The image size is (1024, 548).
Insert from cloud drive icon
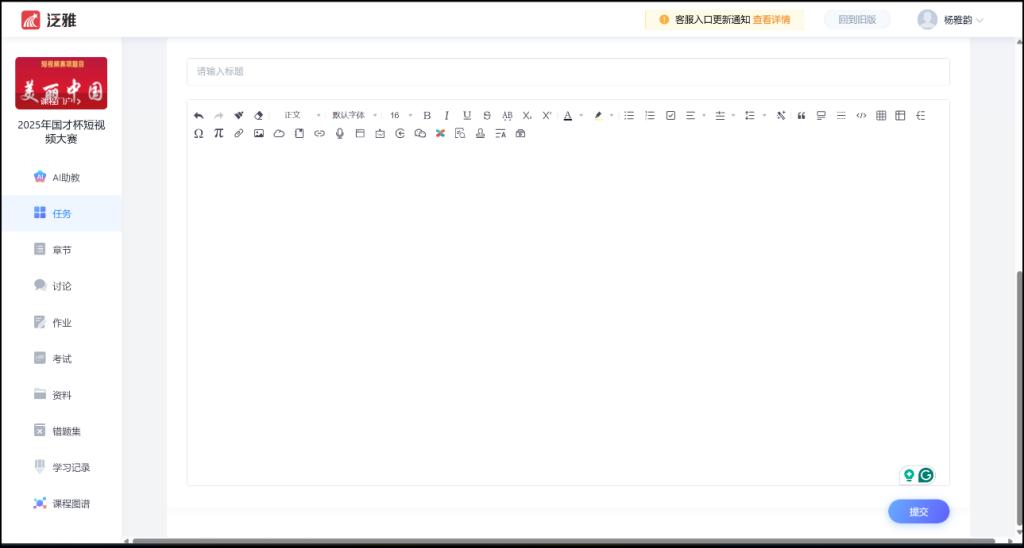279,133
